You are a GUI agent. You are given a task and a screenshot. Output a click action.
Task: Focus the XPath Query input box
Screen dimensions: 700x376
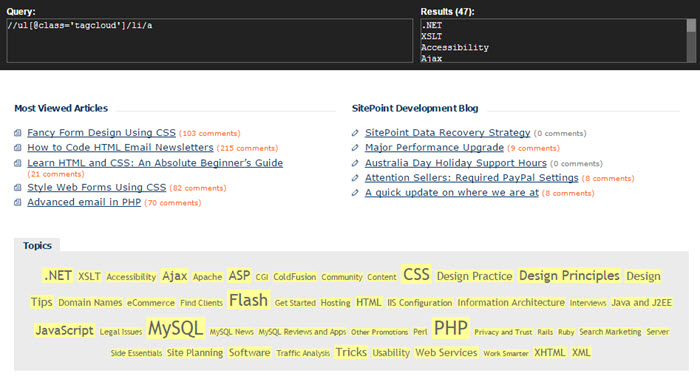210,40
